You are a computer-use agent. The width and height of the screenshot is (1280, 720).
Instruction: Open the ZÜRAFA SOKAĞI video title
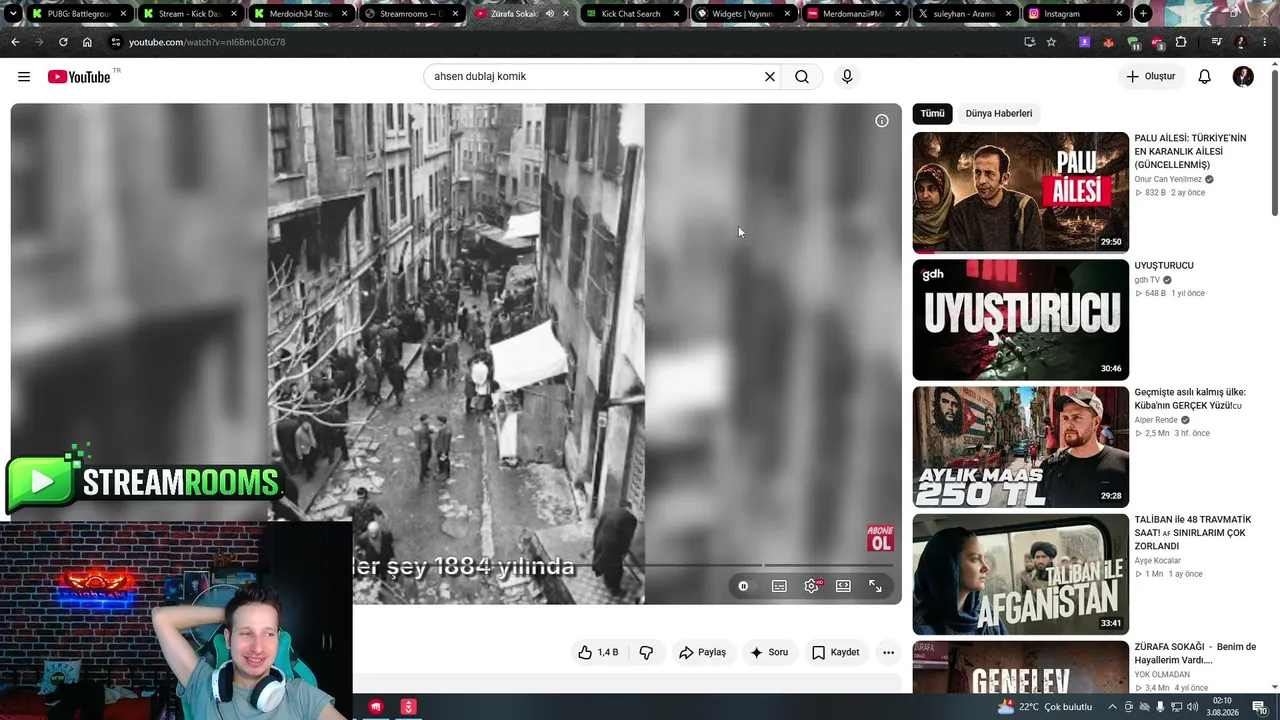click(x=1195, y=653)
